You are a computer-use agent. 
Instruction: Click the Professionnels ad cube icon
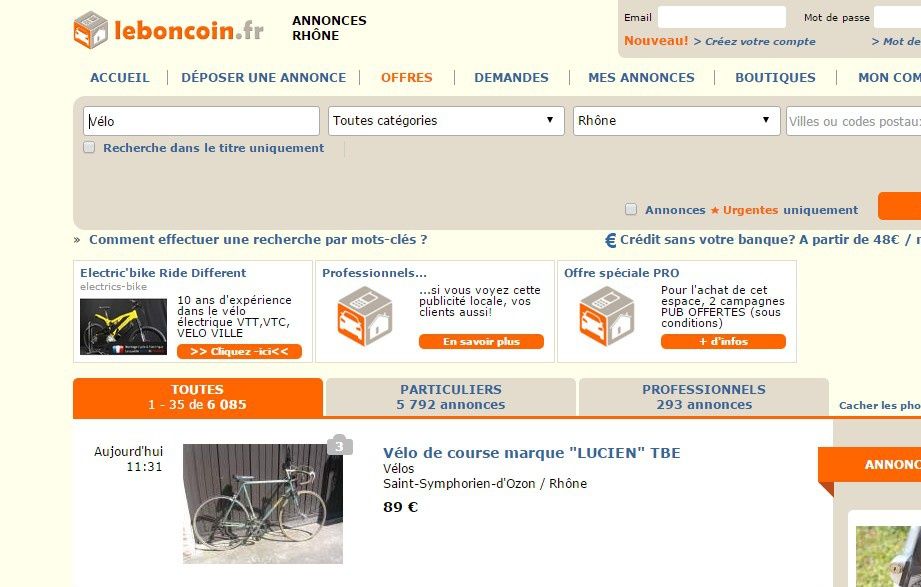pyautogui.click(x=365, y=316)
